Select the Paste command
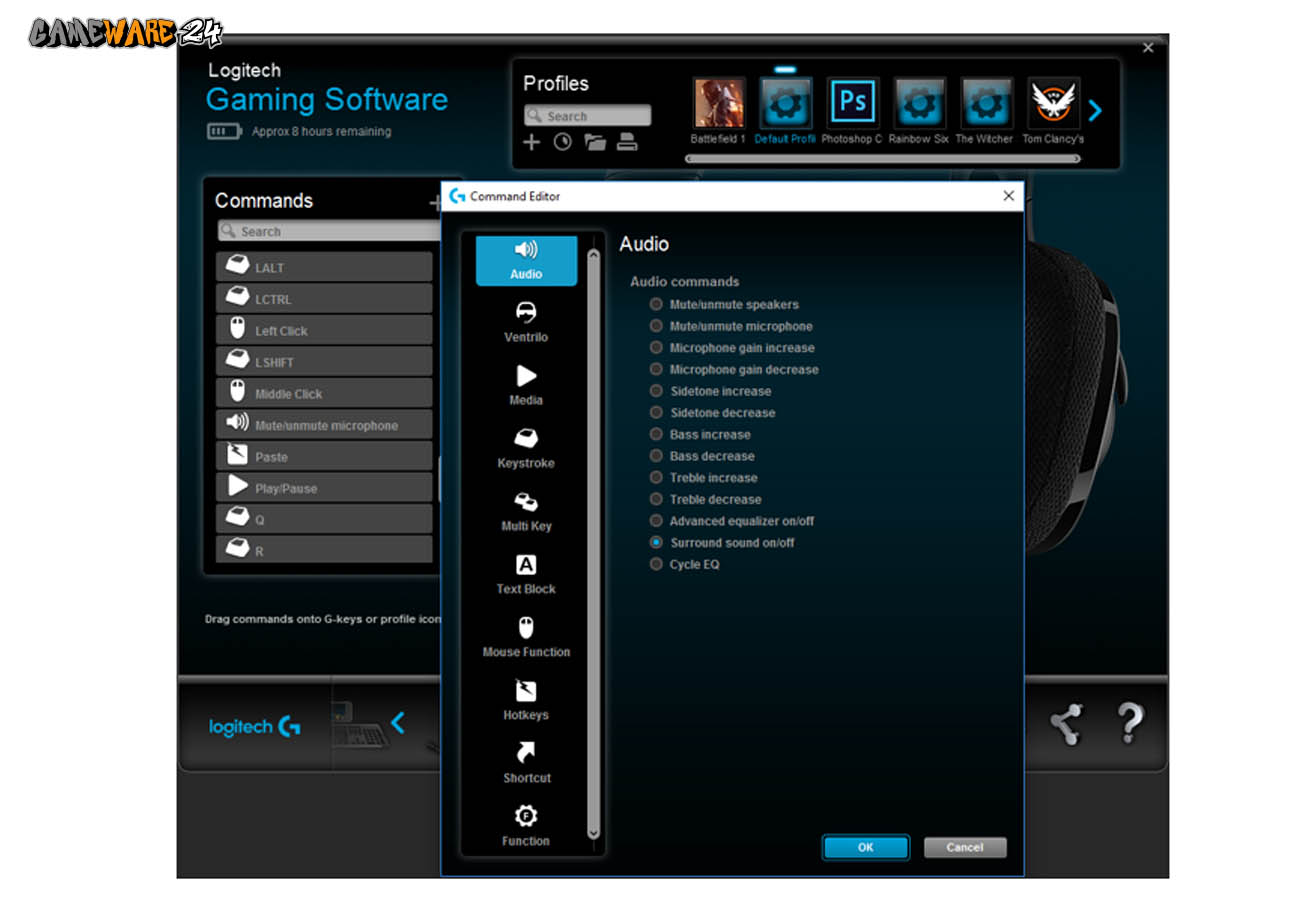 pyautogui.click(x=324, y=456)
